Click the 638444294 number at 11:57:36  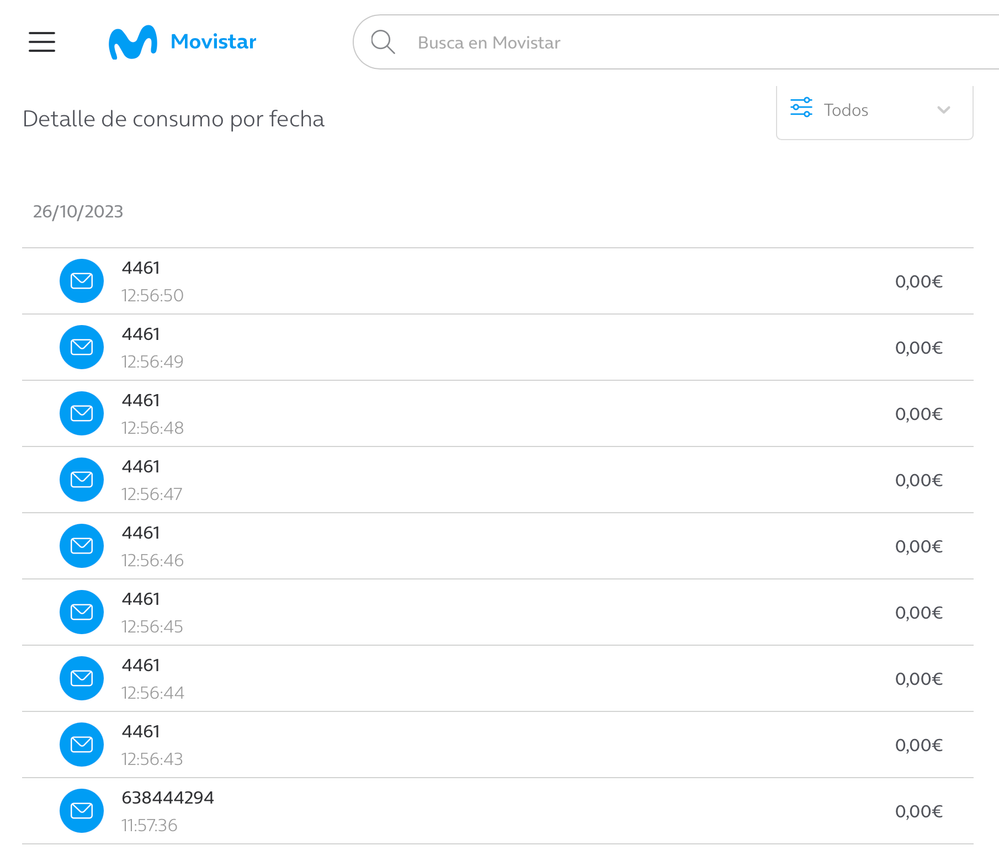click(168, 798)
